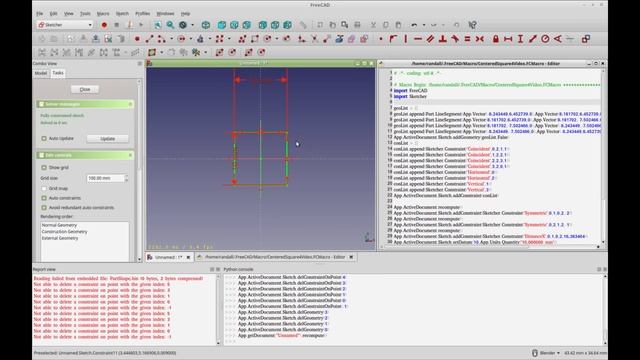
Task: Apply the Perpendicular constraint
Action: pyautogui.click(x=442, y=39)
